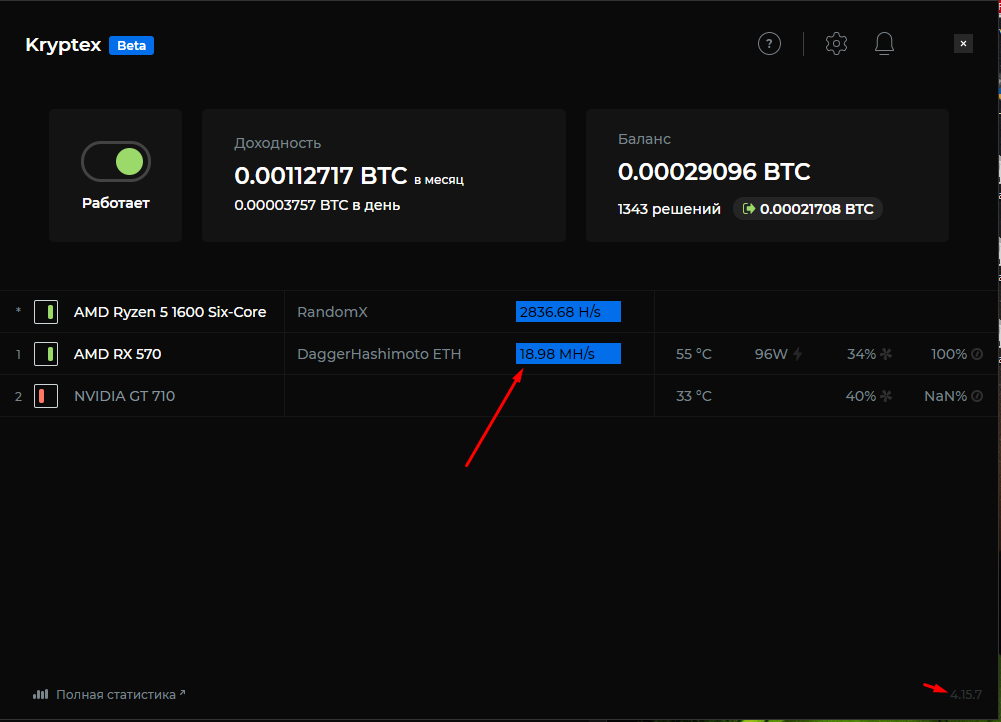Click the blue Beta badge
Viewport: 1001px width, 722px height.
(132, 45)
